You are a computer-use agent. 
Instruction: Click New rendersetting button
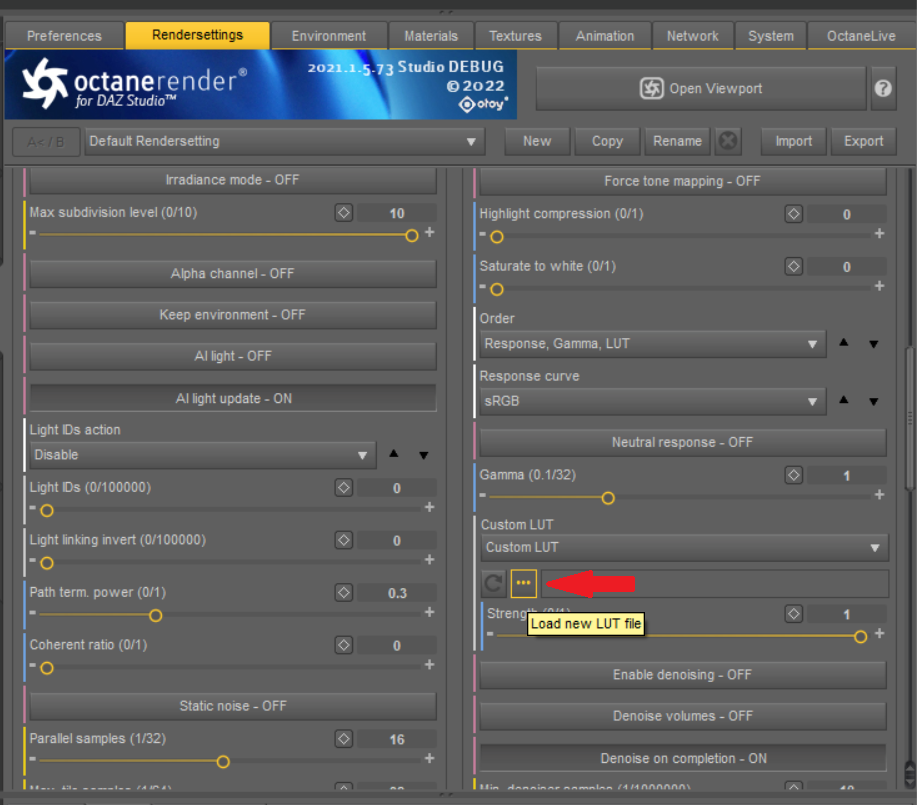coord(537,141)
